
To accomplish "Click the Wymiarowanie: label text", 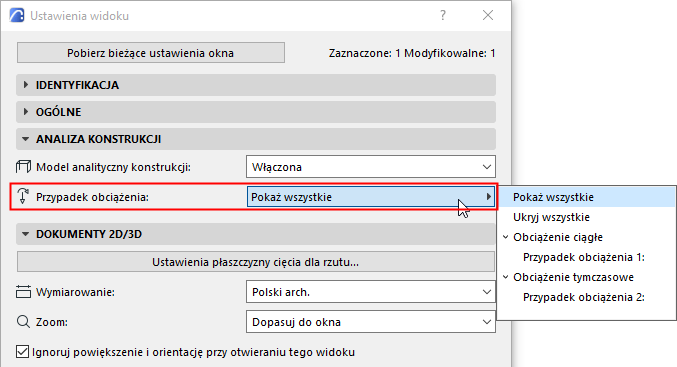I will 76,292.
